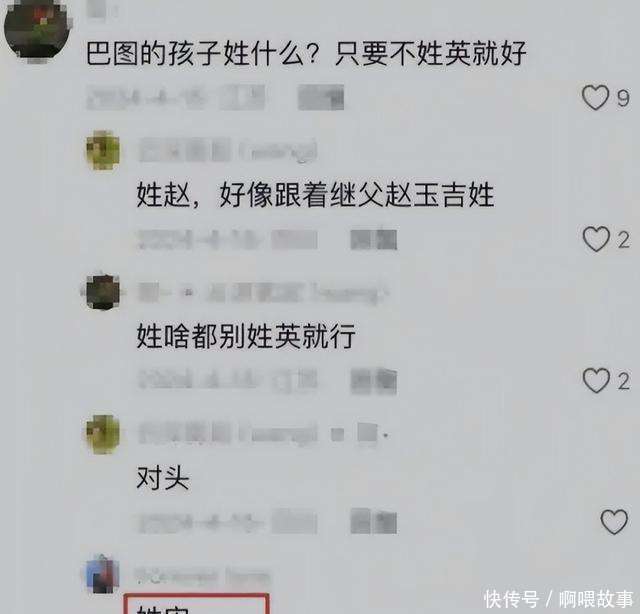This screenshot has height=614, width=640.
Task: Select reply text 姓啥都别姓英就行
Action: (246, 336)
